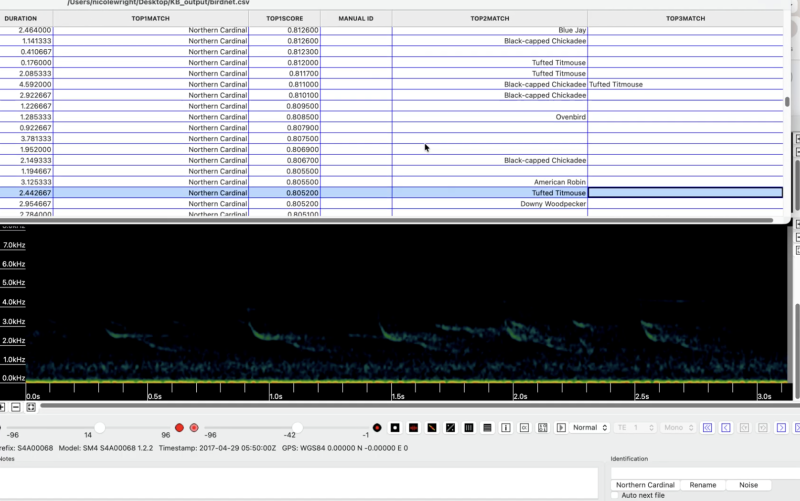Click the highlighted score cell 0.805200
The image size is (800, 501).
coord(285,193)
